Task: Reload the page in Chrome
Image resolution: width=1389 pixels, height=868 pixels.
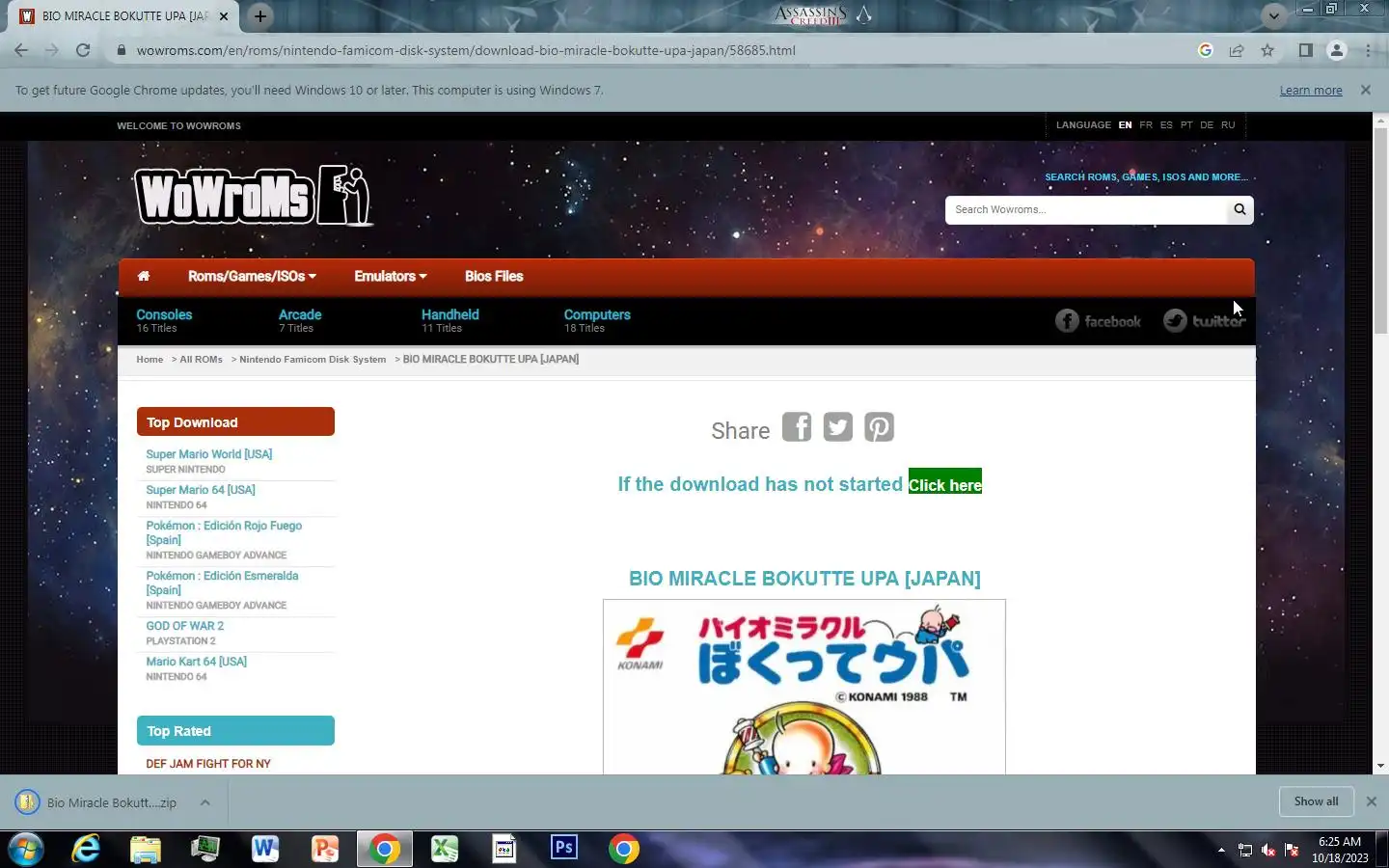Action: point(83,50)
